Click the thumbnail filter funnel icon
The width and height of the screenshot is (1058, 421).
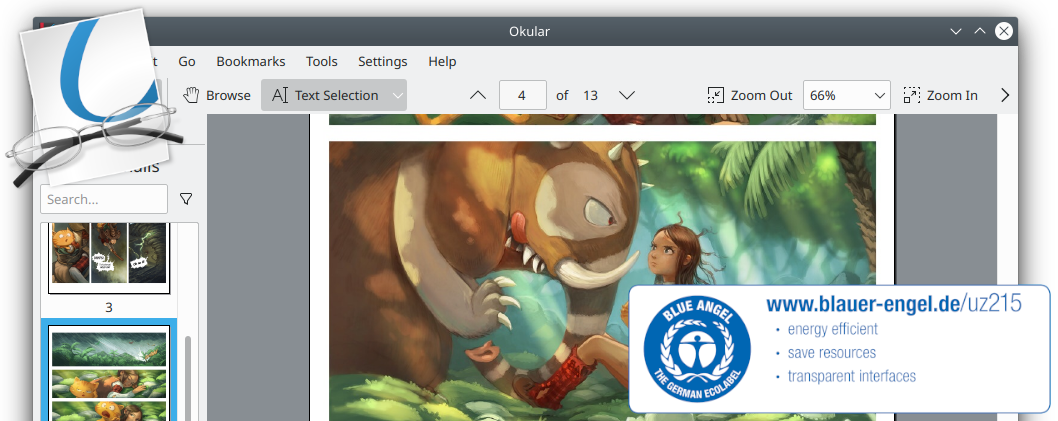pos(186,199)
